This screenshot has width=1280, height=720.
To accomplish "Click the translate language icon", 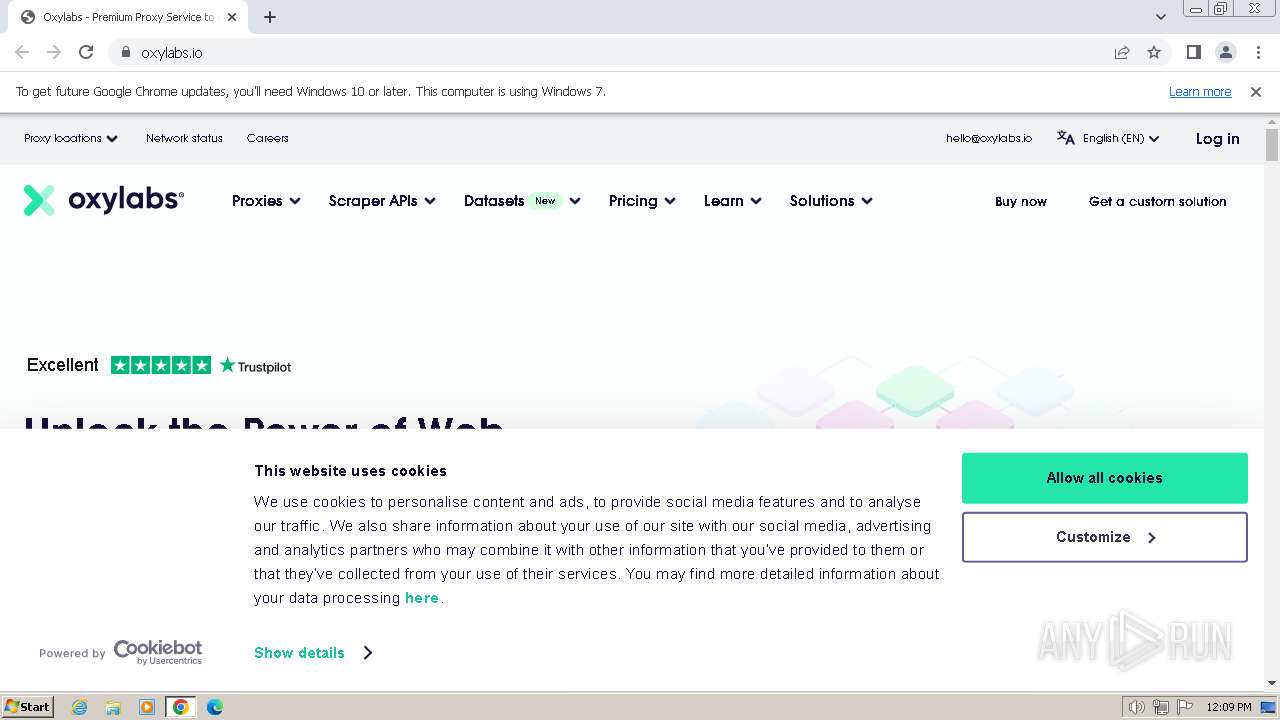I will click(1066, 138).
